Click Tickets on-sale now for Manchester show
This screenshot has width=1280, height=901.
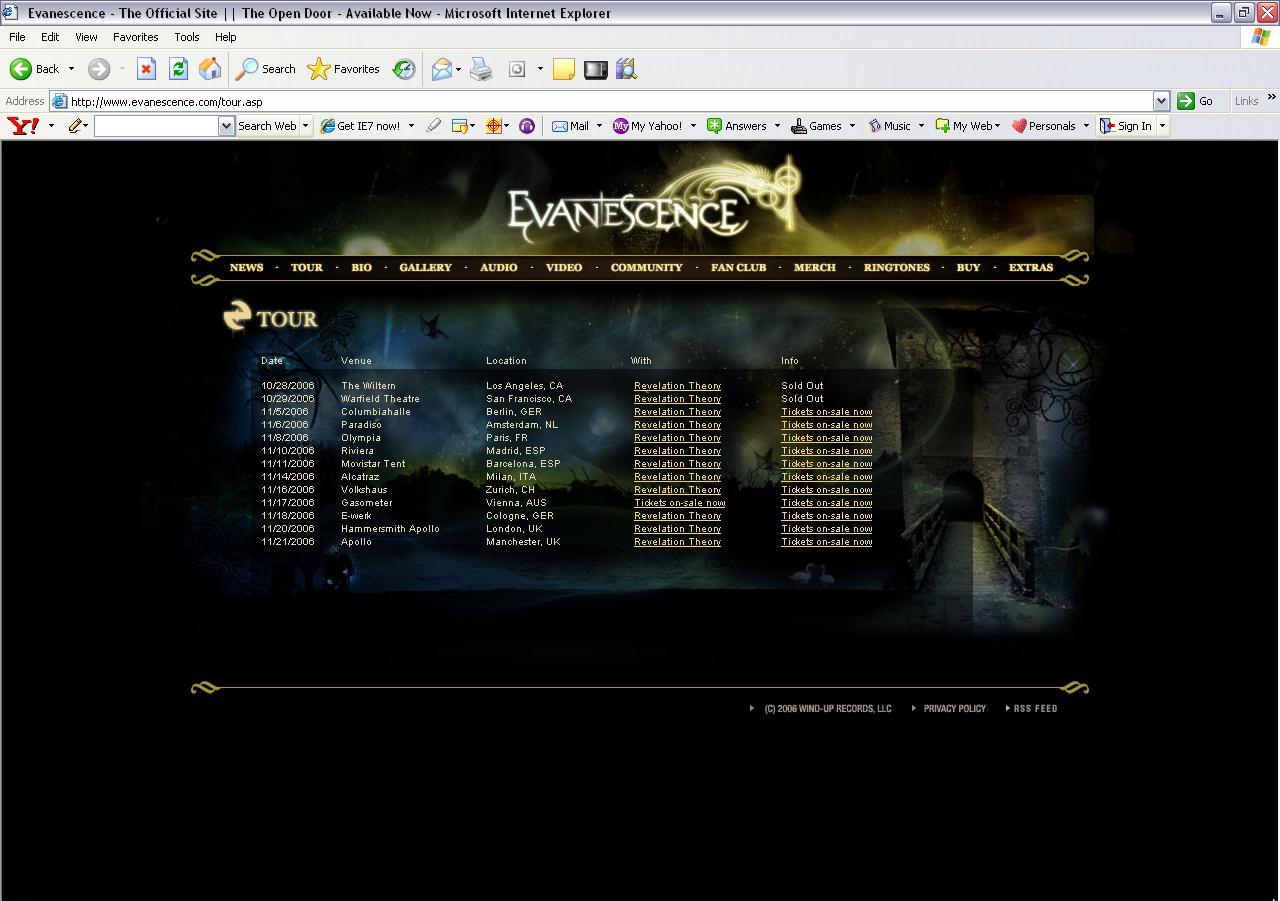(826, 542)
